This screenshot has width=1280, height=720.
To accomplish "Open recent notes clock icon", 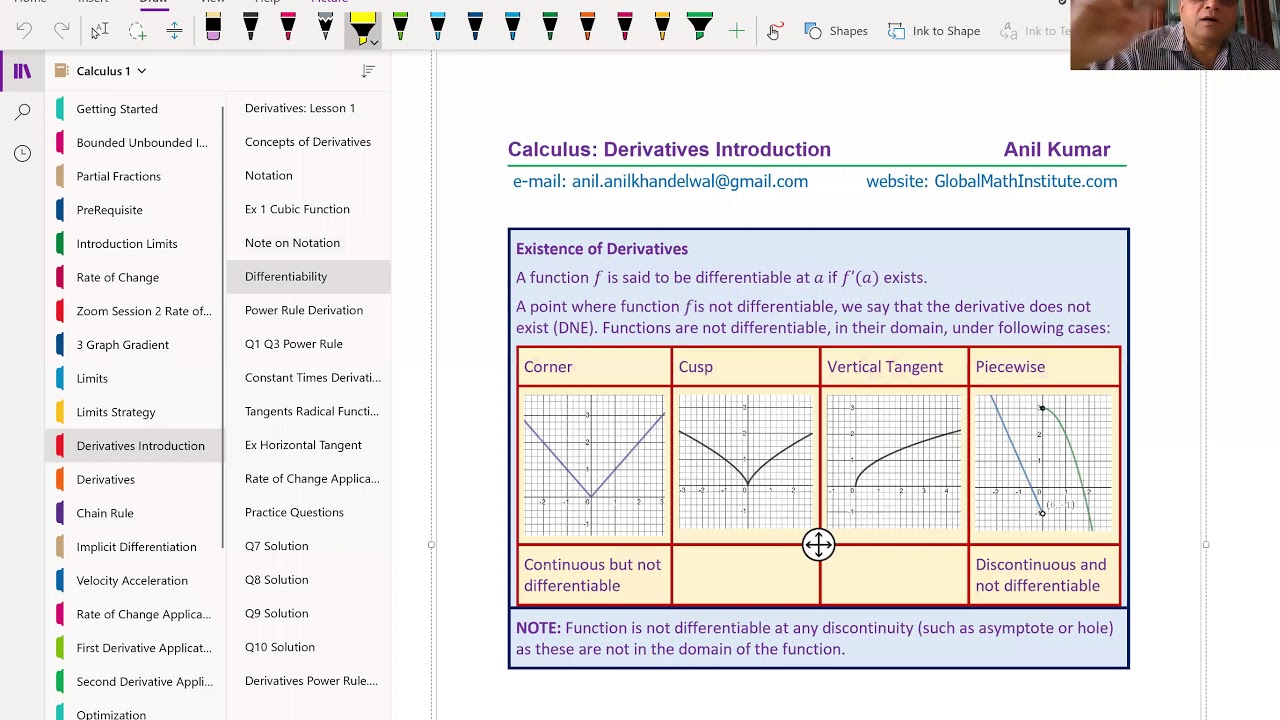I will [x=22, y=153].
